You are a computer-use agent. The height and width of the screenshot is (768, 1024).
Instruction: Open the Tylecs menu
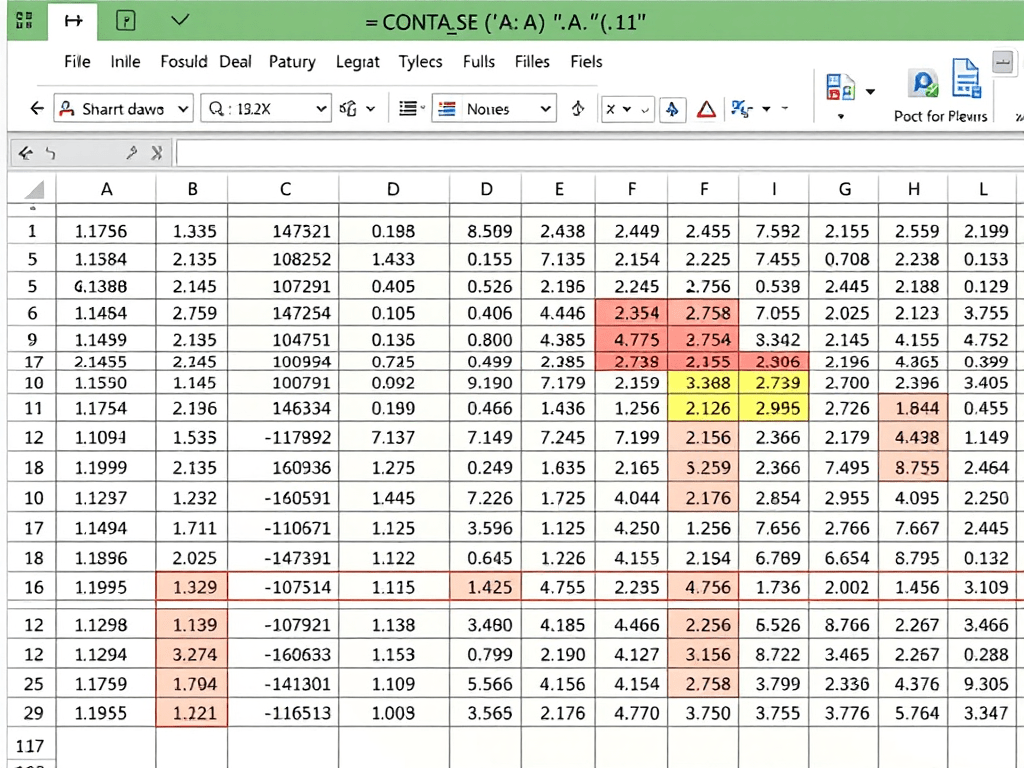click(420, 62)
